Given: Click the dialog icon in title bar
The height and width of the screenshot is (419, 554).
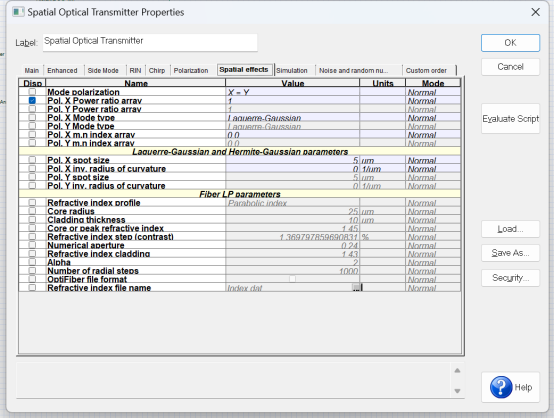Looking at the screenshot, I should tap(18, 12).
